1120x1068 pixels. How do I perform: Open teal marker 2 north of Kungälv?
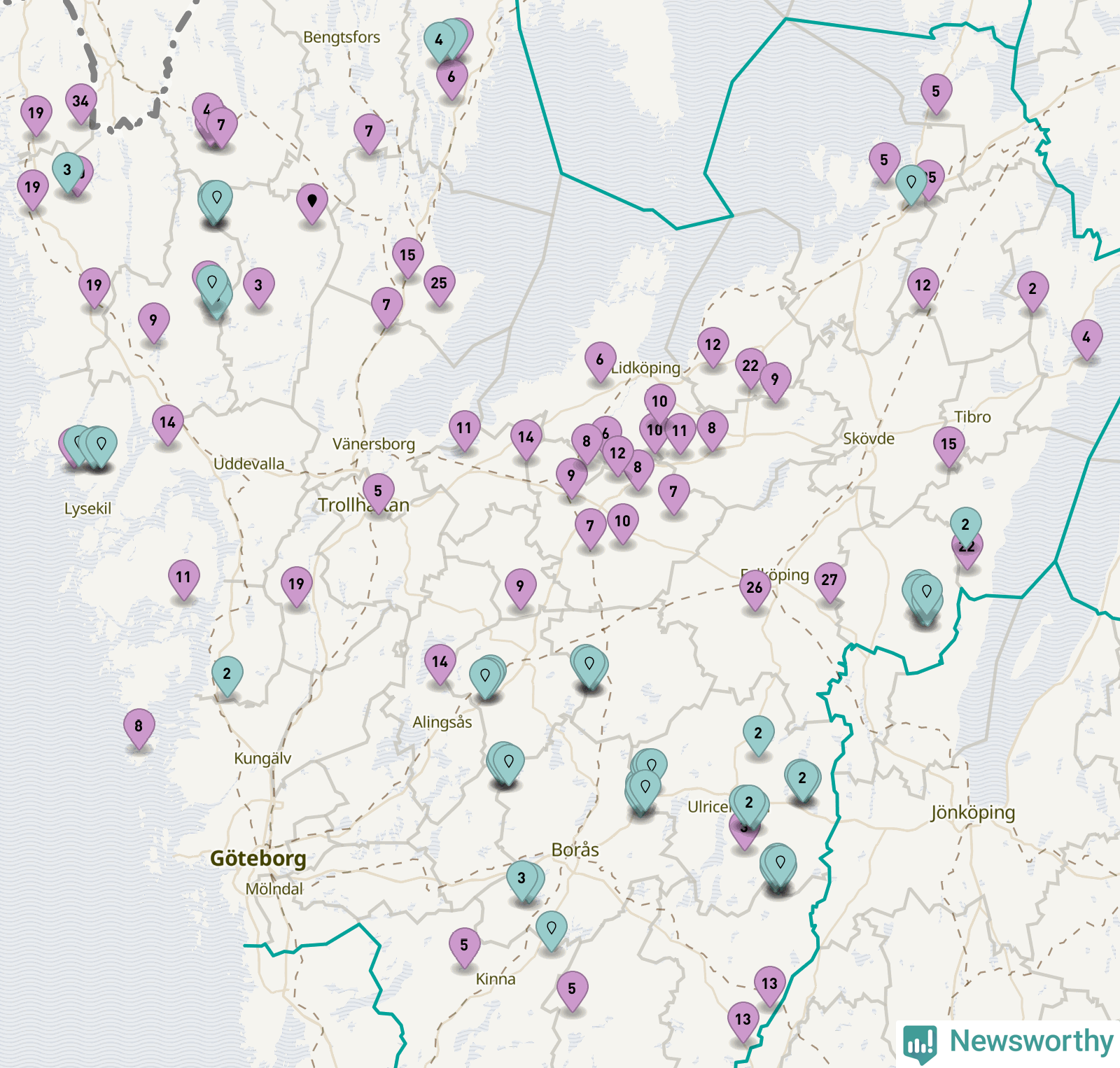pyautogui.click(x=227, y=676)
